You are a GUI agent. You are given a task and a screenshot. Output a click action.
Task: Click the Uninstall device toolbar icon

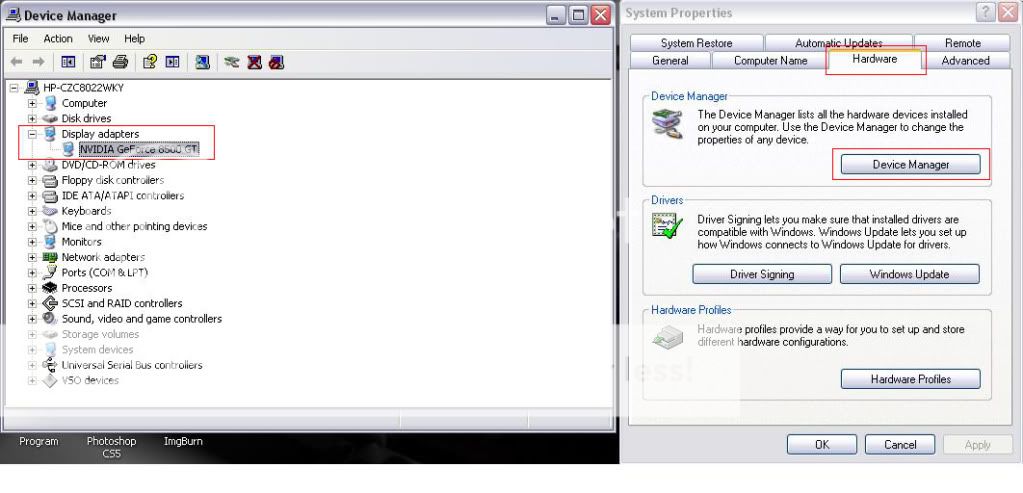point(254,62)
